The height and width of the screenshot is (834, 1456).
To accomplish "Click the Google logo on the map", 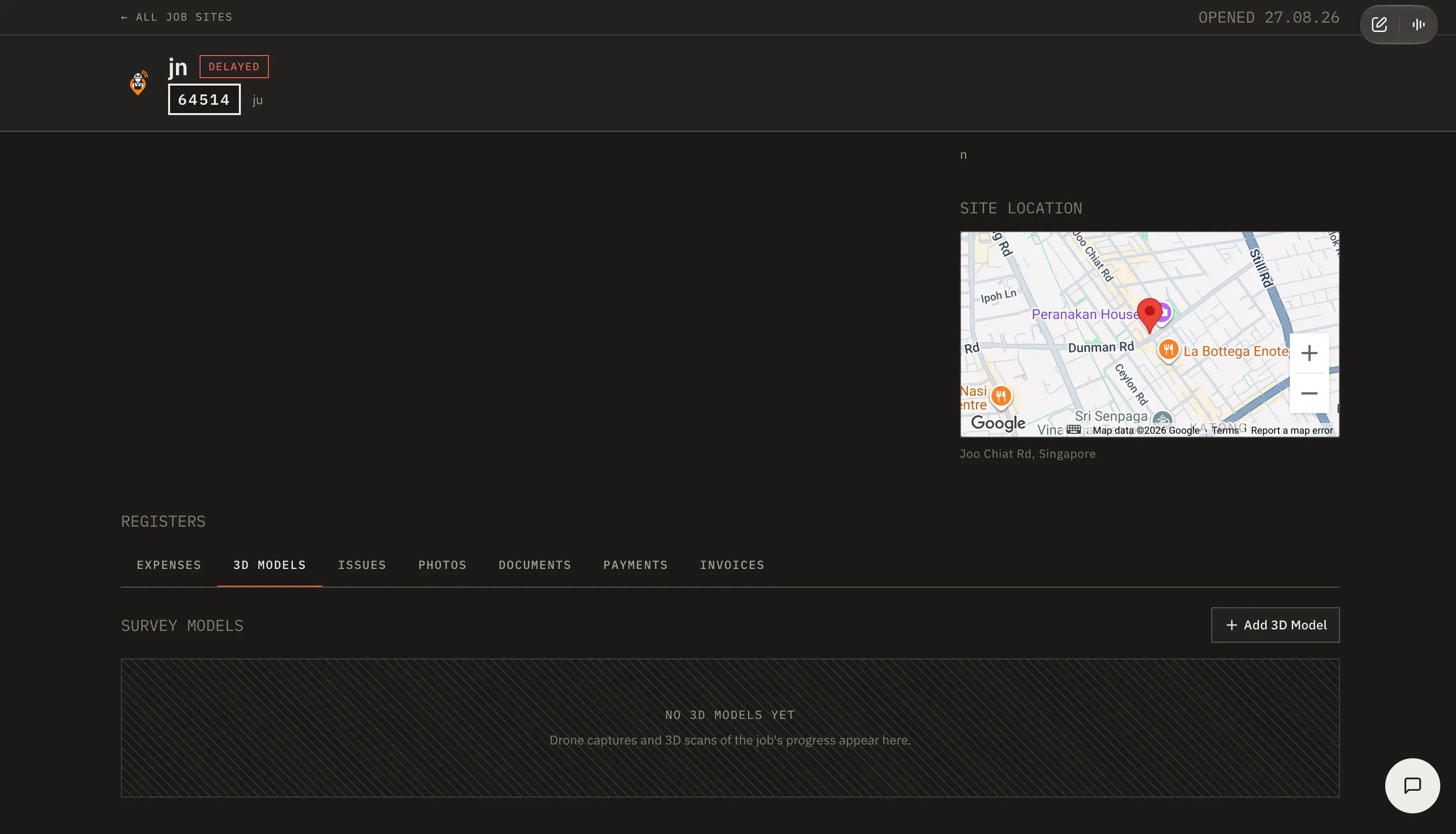I will coord(998,423).
